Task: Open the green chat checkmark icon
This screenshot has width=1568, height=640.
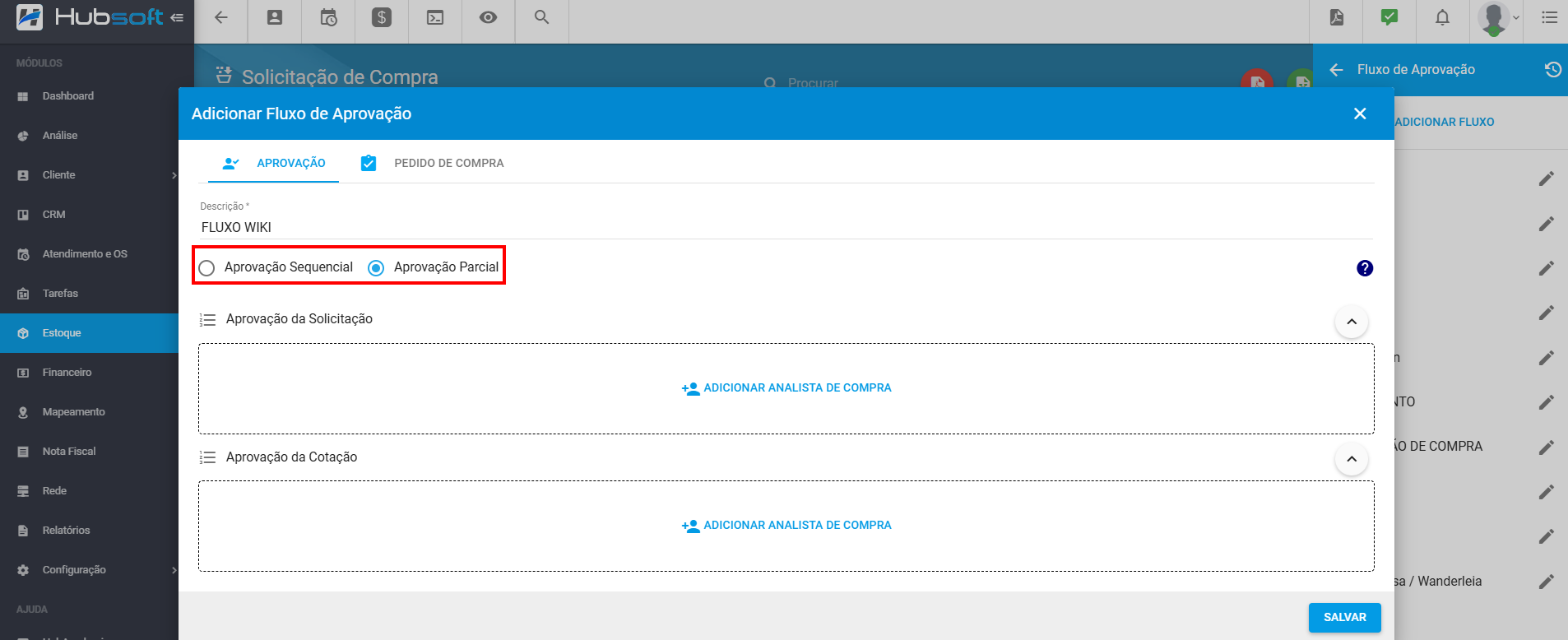Action: pyautogui.click(x=1389, y=17)
